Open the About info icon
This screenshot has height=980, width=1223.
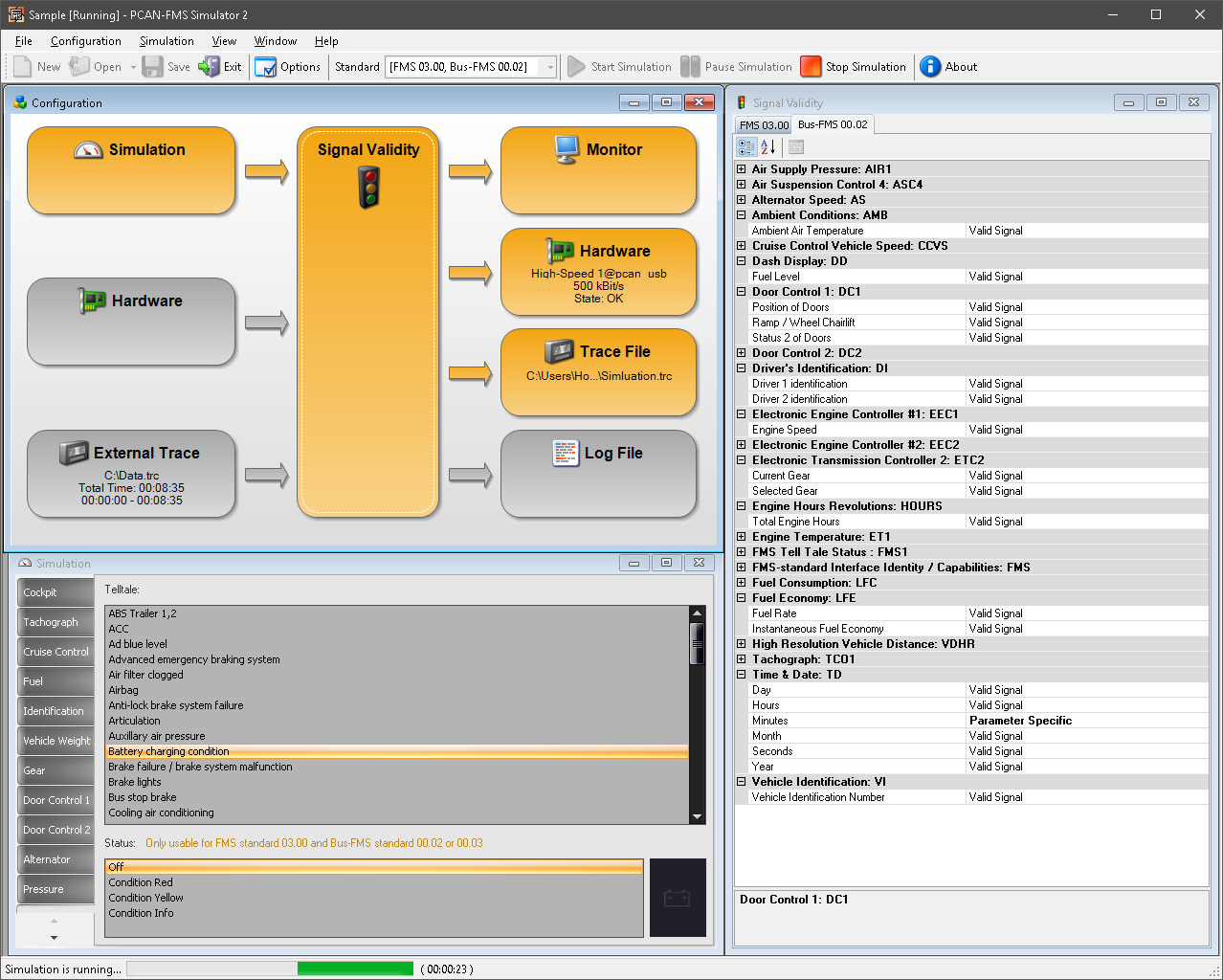(x=930, y=67)
